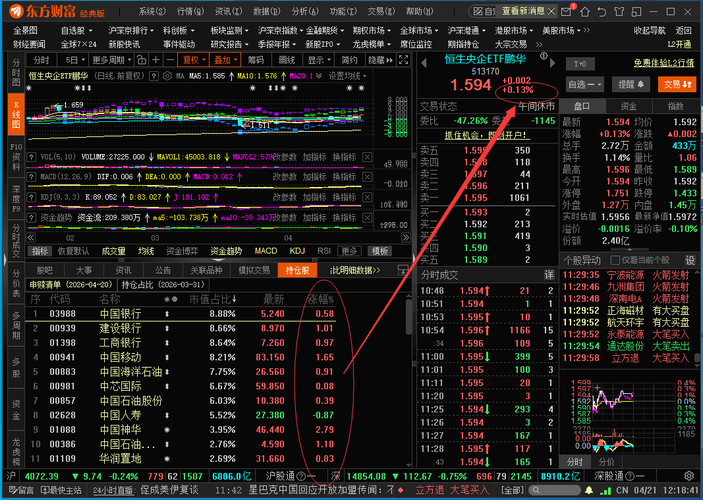Image resolution: width=703 pixels, height=500 pixels.
Task: Open the 5日 period dropdown
Action: [74, 60]
